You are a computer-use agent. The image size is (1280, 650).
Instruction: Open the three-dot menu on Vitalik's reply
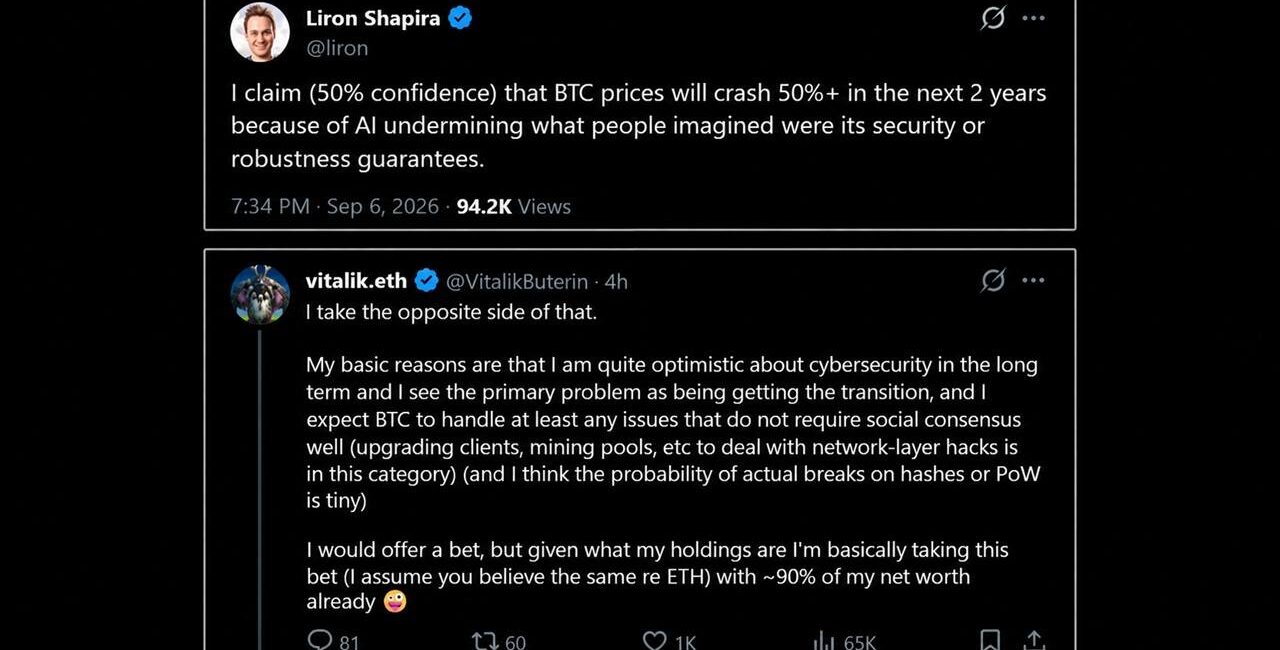click(x=1033, y=281)
